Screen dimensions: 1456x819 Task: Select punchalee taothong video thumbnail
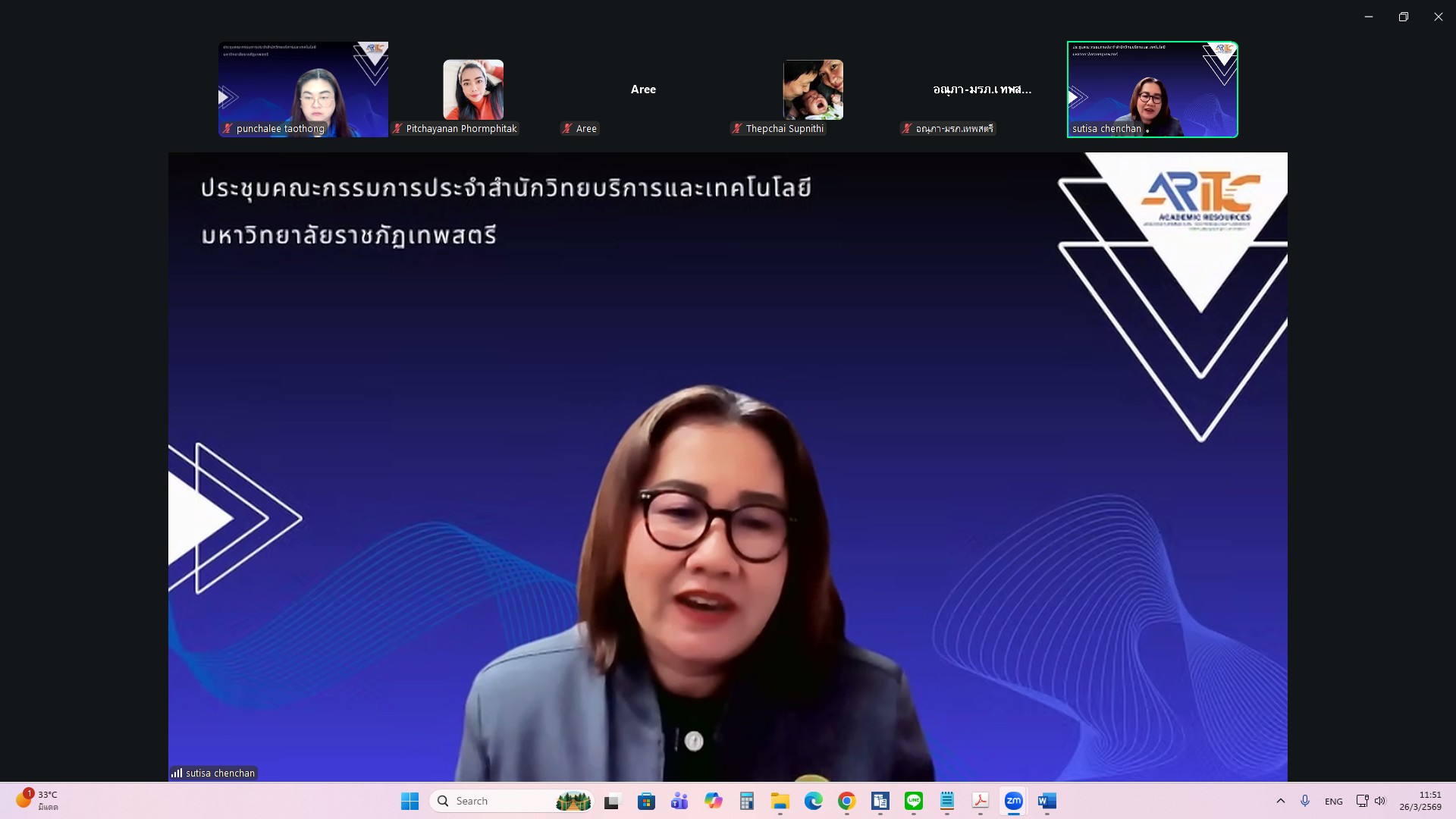303,89
